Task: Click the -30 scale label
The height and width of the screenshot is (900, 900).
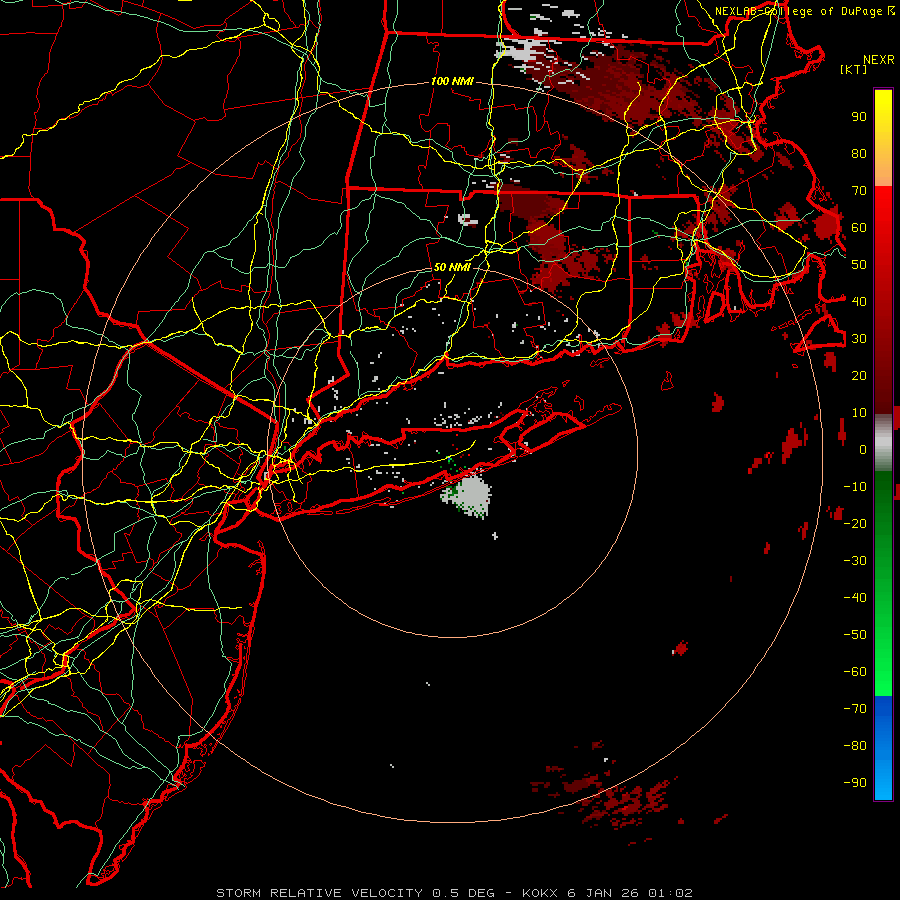Action: click(855, 561)
